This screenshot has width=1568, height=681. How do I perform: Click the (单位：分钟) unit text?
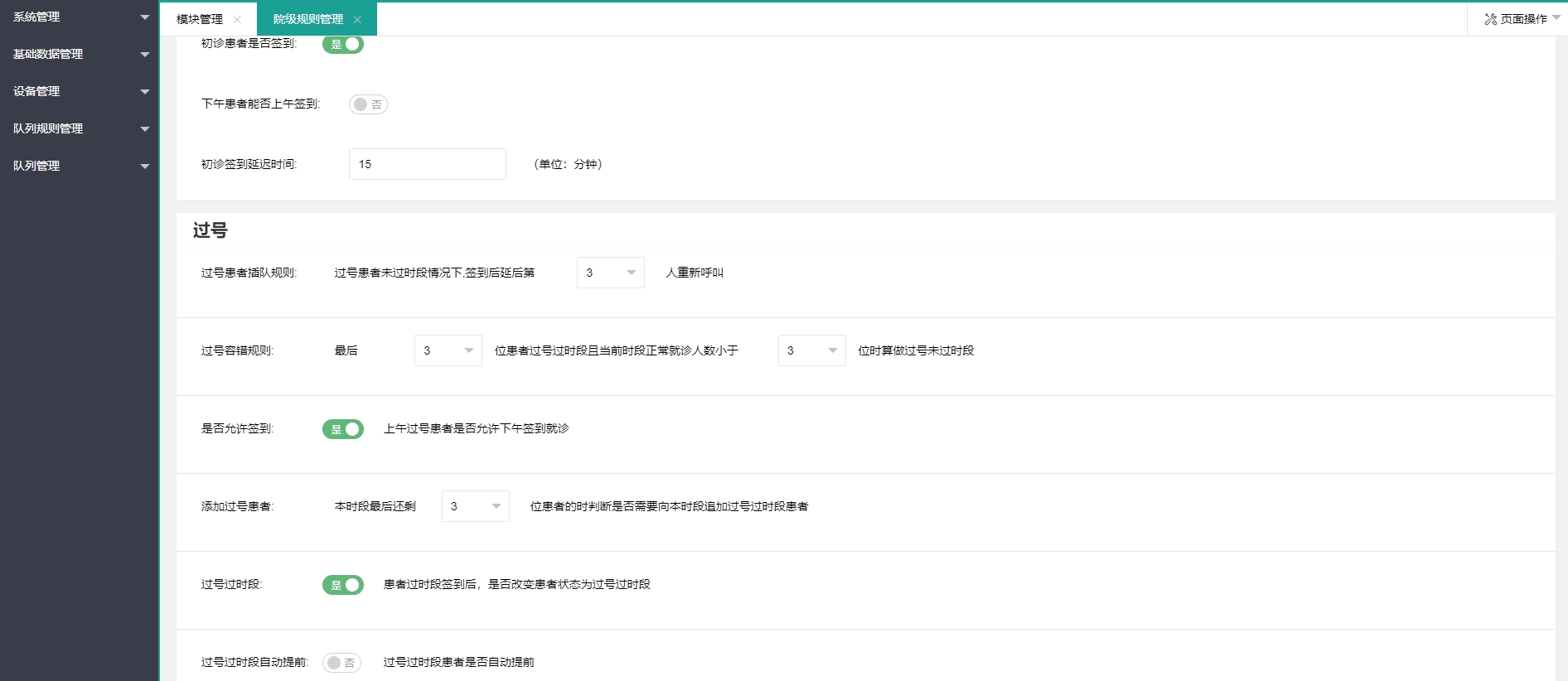point(569,164)
